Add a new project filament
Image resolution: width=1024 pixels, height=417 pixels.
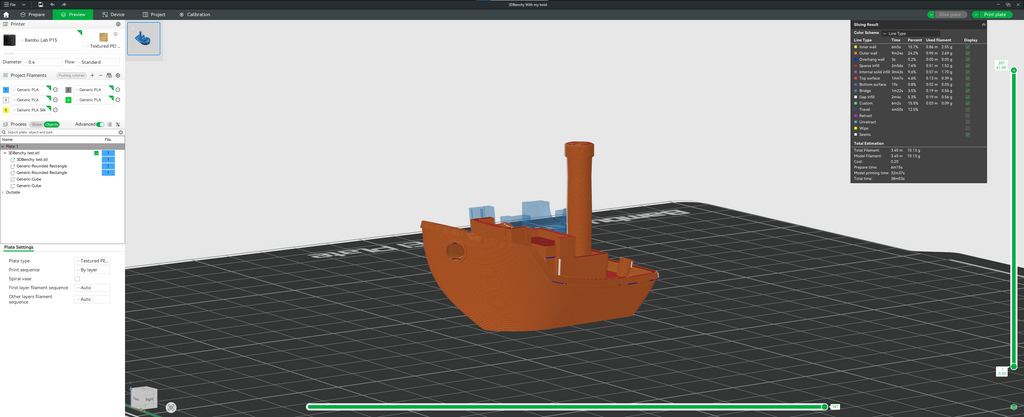[92, 76]
